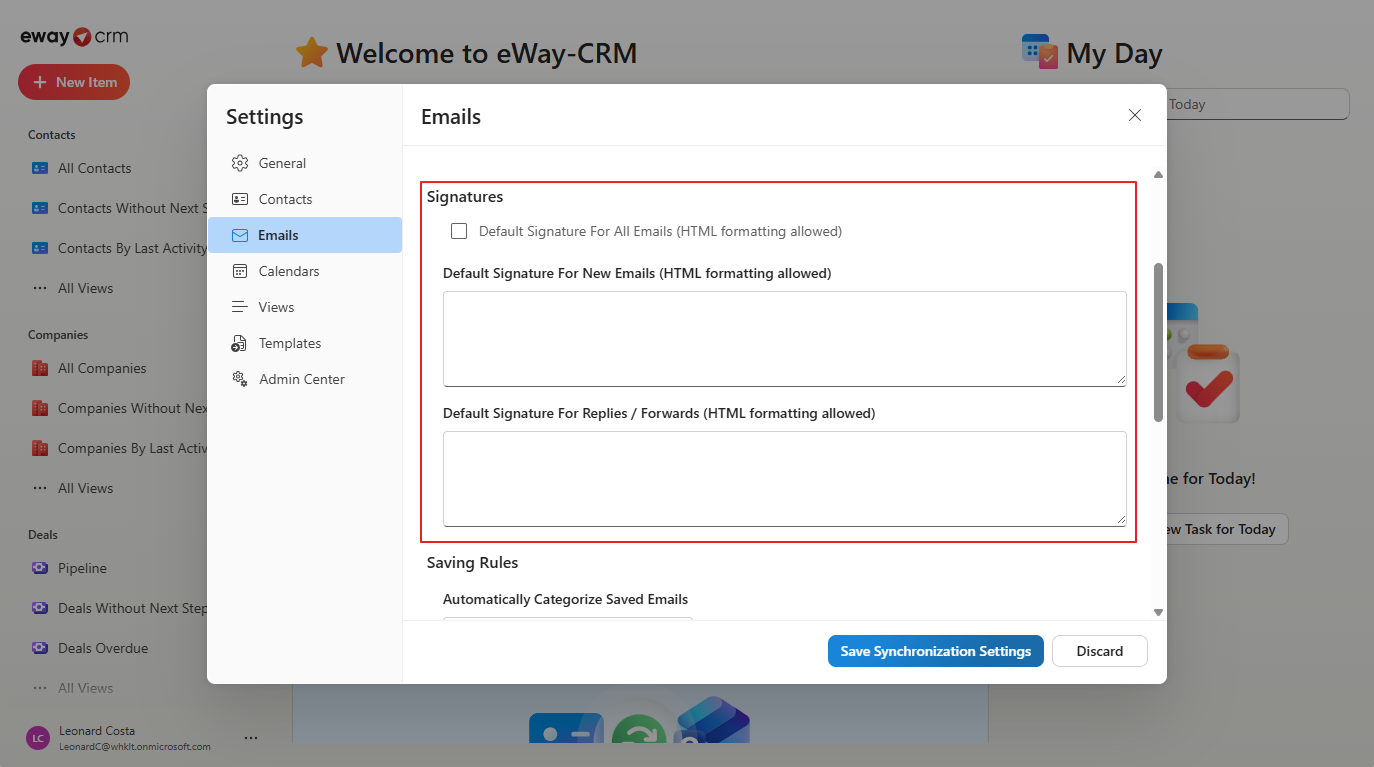
Task: Switch to the Templates settings tab
Action: pos(305,343)
